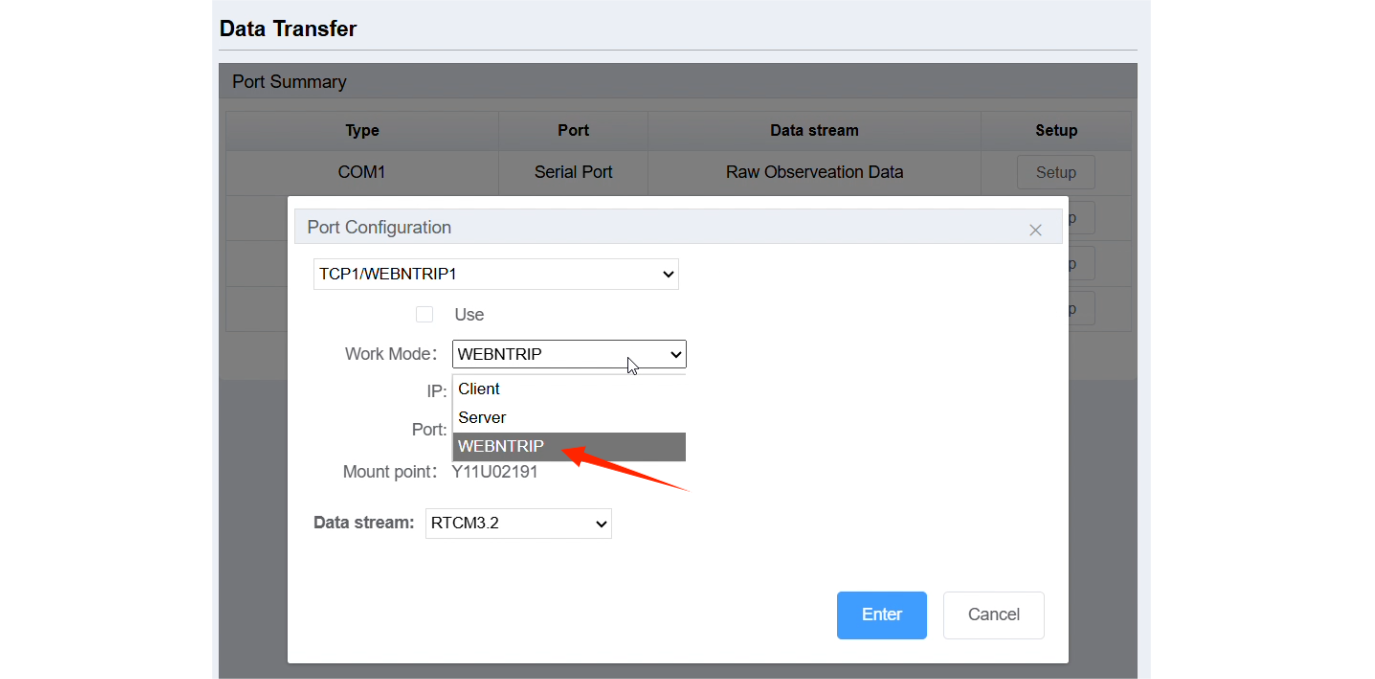
Task: Select the COM1 cell in table
Action: (362, 172)
